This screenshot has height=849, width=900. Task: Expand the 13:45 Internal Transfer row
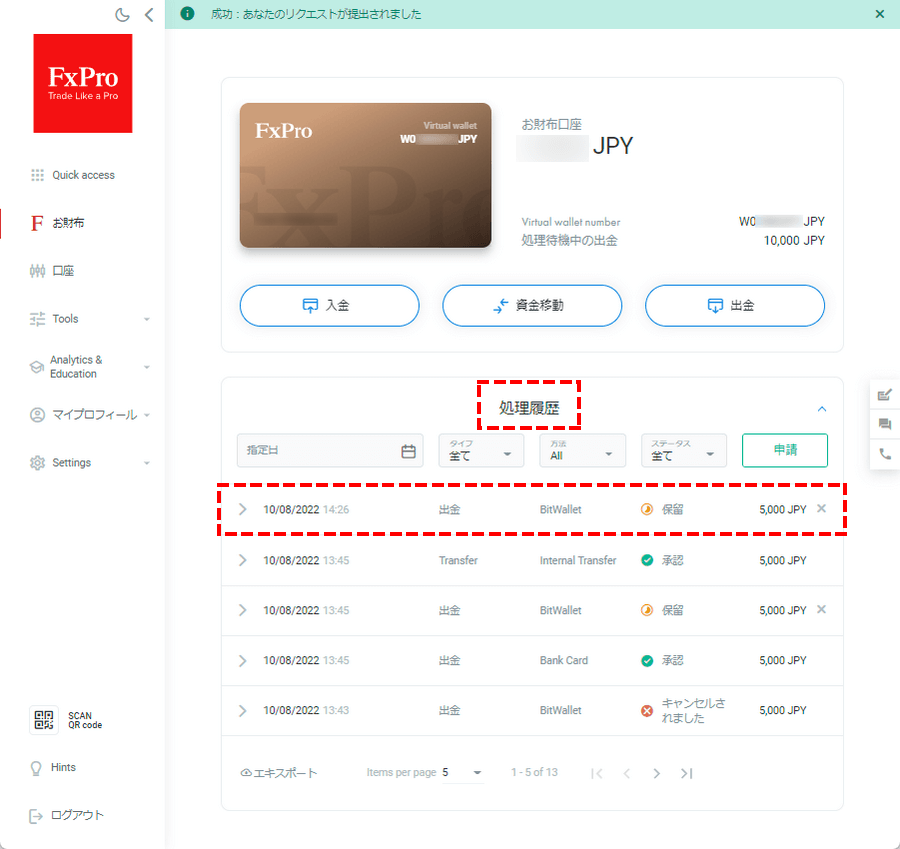(x=243, y=560)
